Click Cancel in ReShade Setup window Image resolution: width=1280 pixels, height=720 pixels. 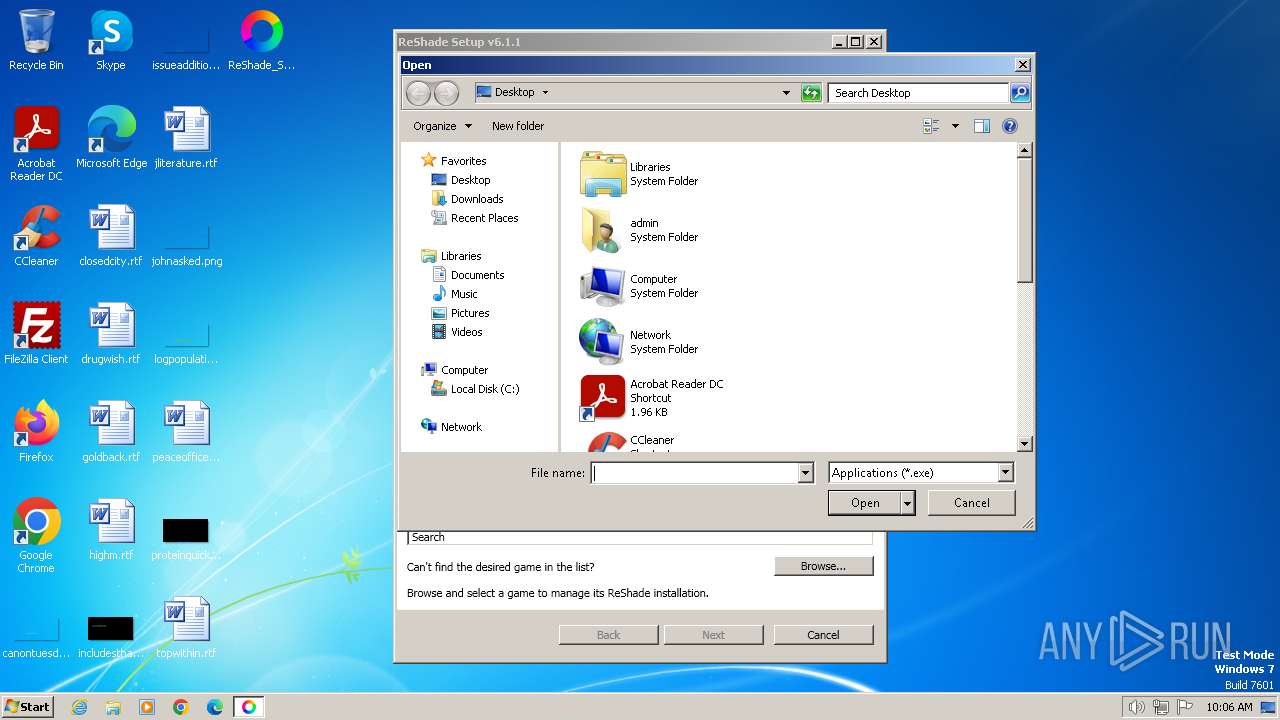coord(823,635)
